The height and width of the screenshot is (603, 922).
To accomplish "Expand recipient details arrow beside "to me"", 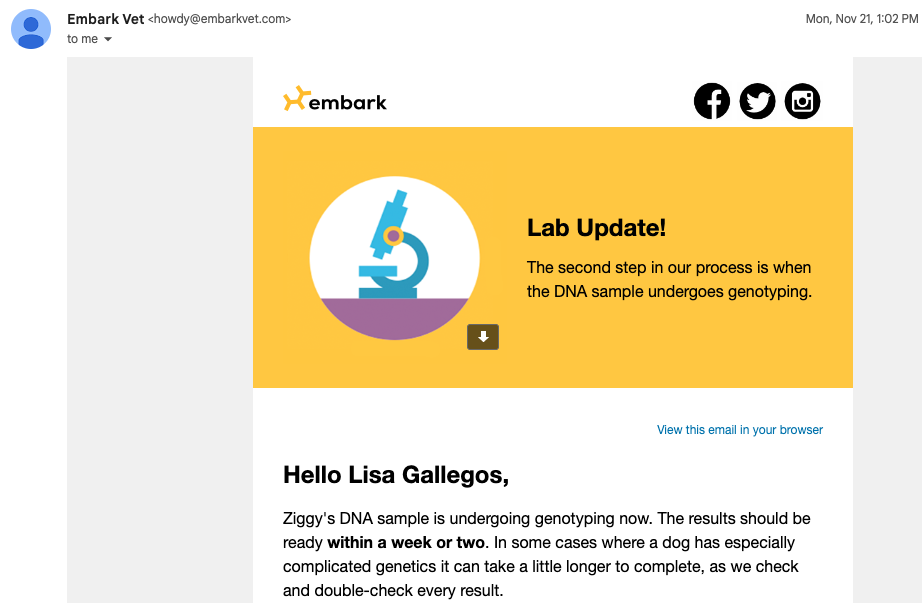I will click(x=108, y=40).
